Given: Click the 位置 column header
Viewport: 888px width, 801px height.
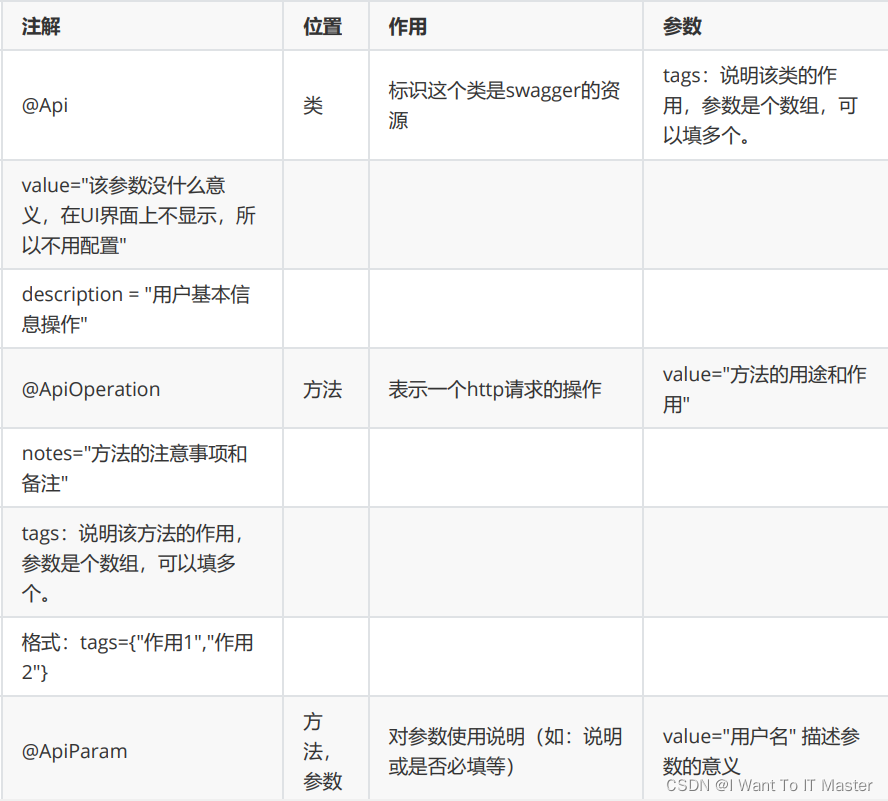Looking at the screenshot, I should (x=326, y=26).
